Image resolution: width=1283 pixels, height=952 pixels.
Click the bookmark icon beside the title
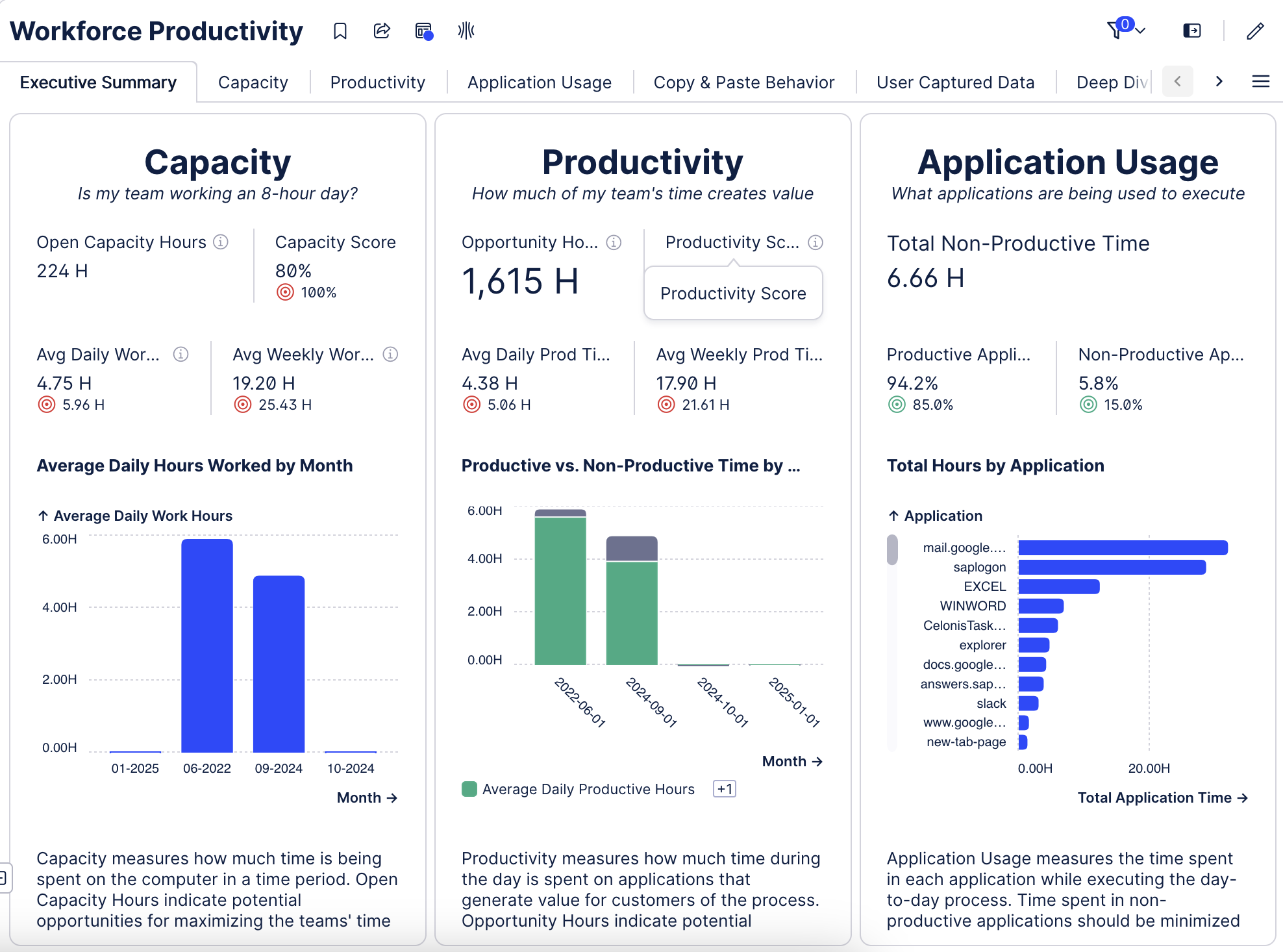point(340,31)
